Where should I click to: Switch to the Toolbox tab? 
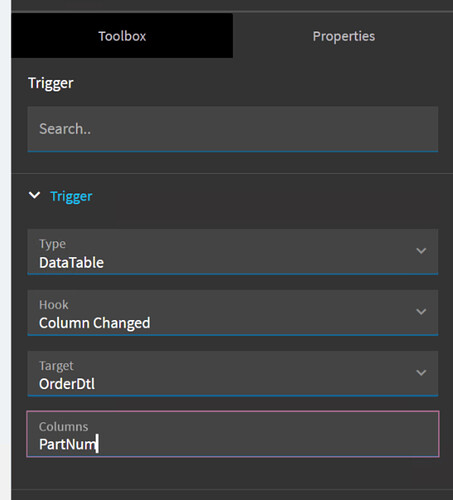(x=122, y=36)
